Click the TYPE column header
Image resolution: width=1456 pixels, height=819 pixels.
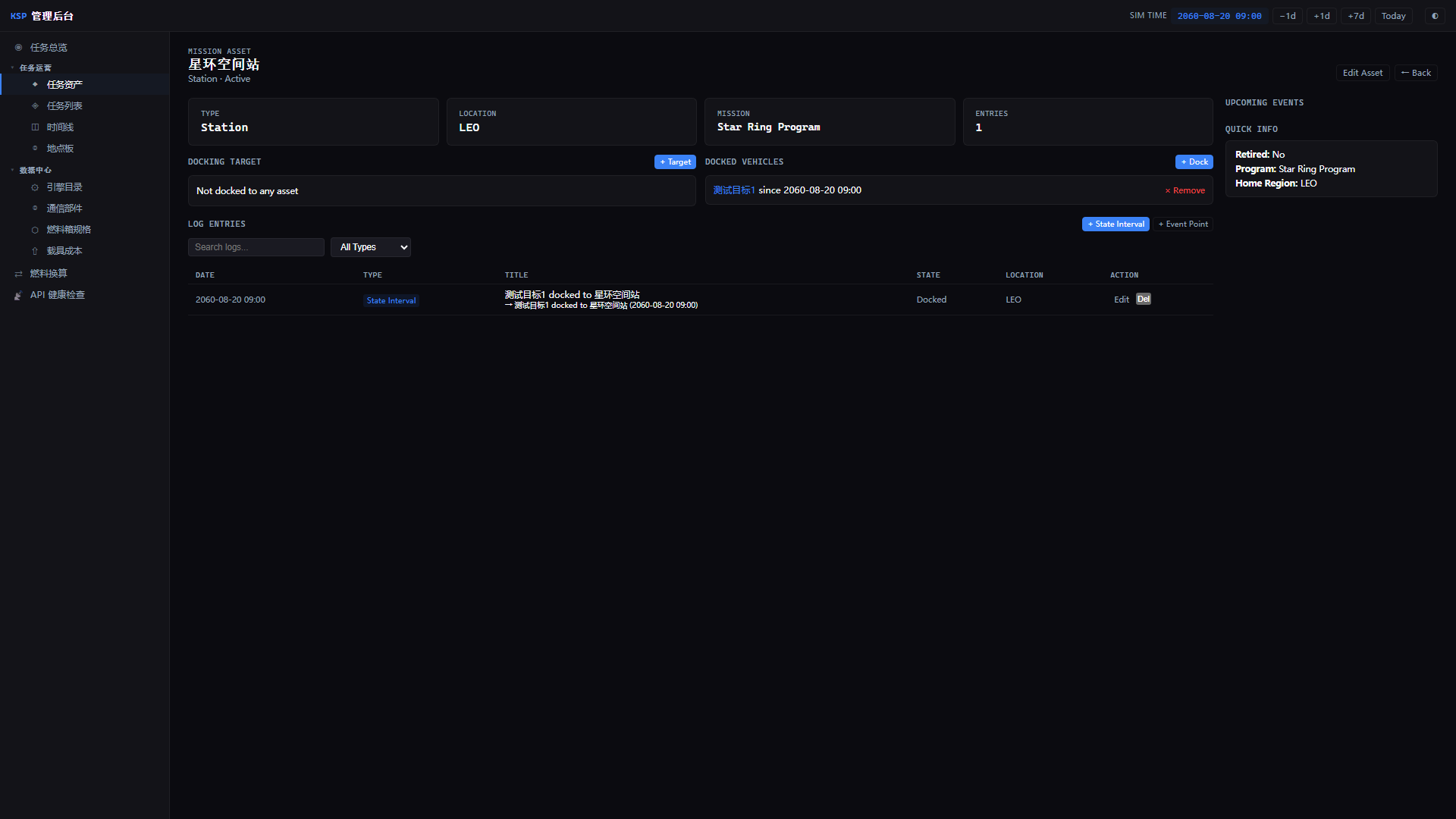372,275
